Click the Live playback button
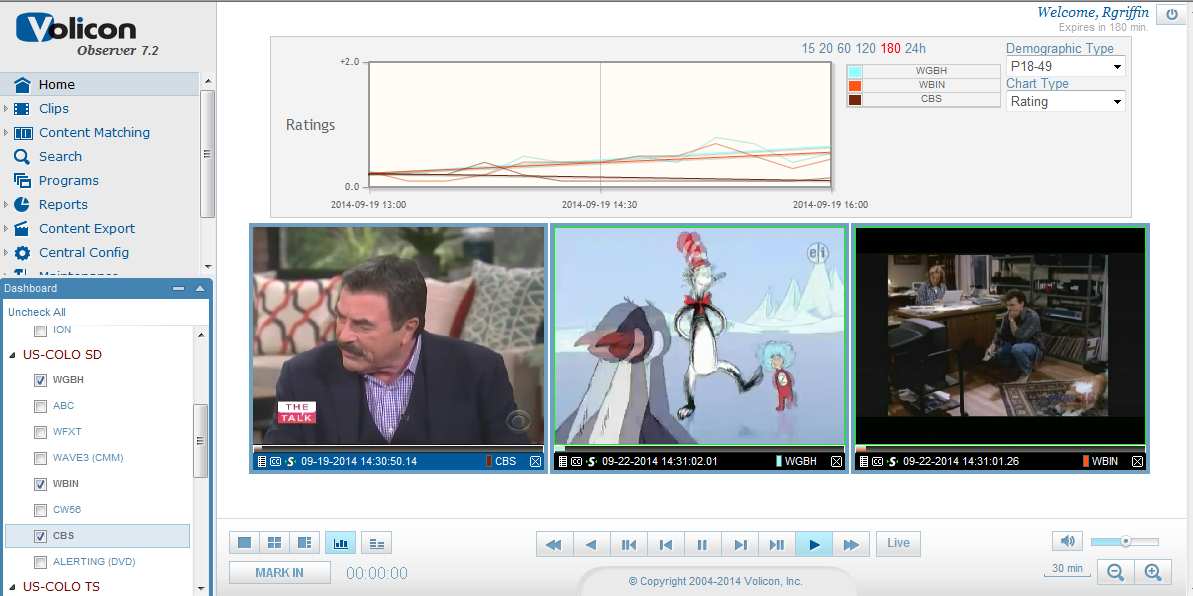The width and height of the screenshot is (1193, 596). point(897,543)
